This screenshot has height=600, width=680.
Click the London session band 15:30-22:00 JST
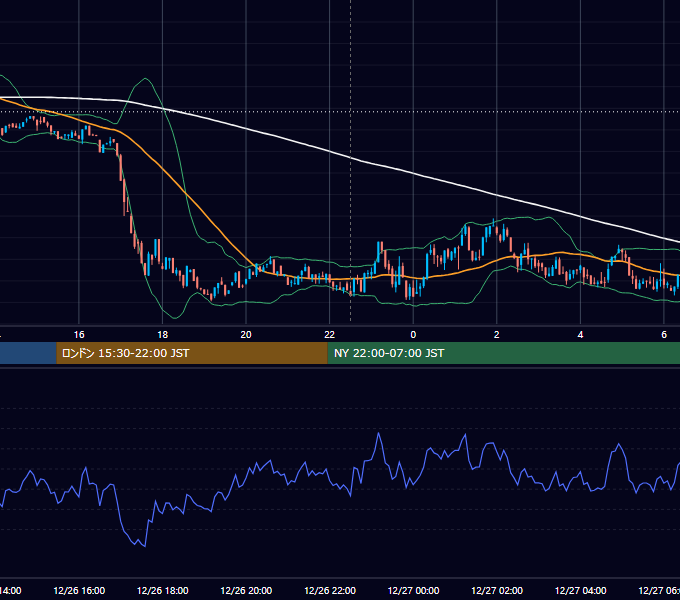[x=192, y=353]
